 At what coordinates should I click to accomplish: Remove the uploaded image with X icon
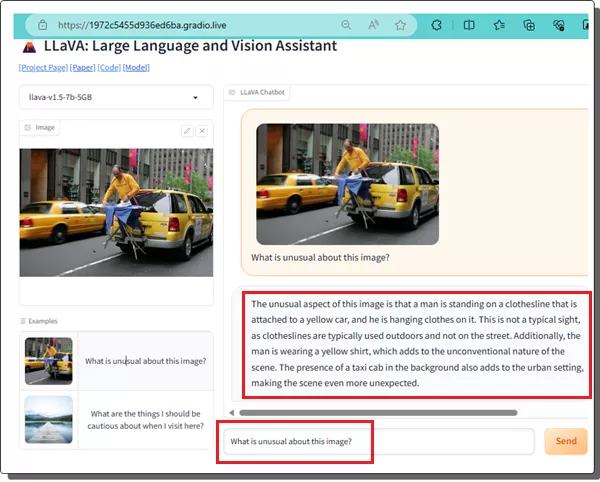(x=202, y=131)
